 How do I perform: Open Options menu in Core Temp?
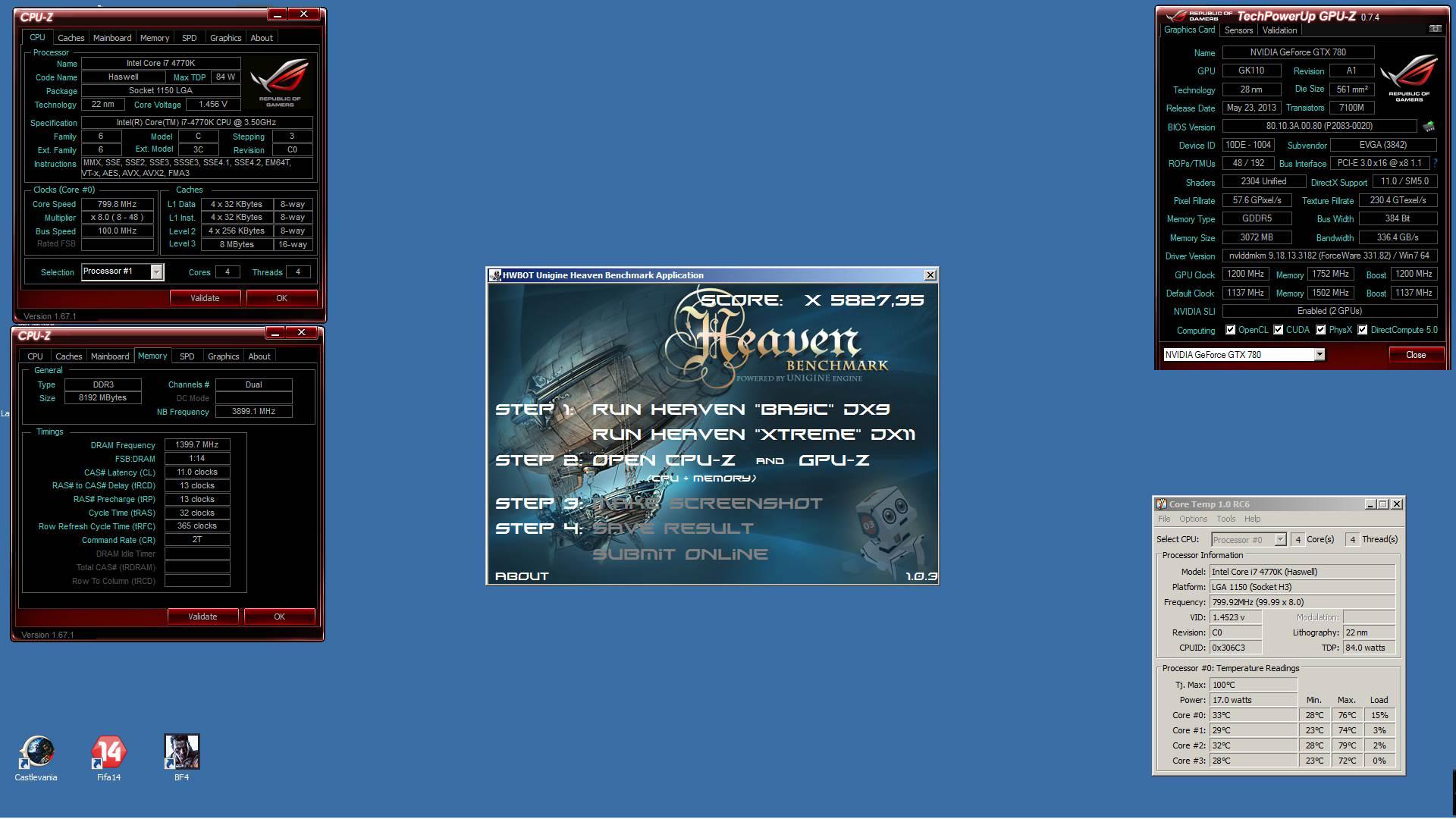(1193, 519)
